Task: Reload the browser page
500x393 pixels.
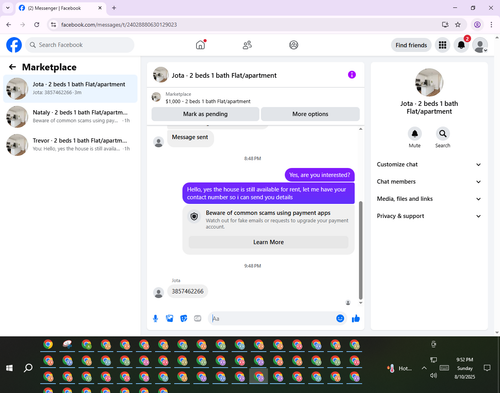Action: pos(37,25)
